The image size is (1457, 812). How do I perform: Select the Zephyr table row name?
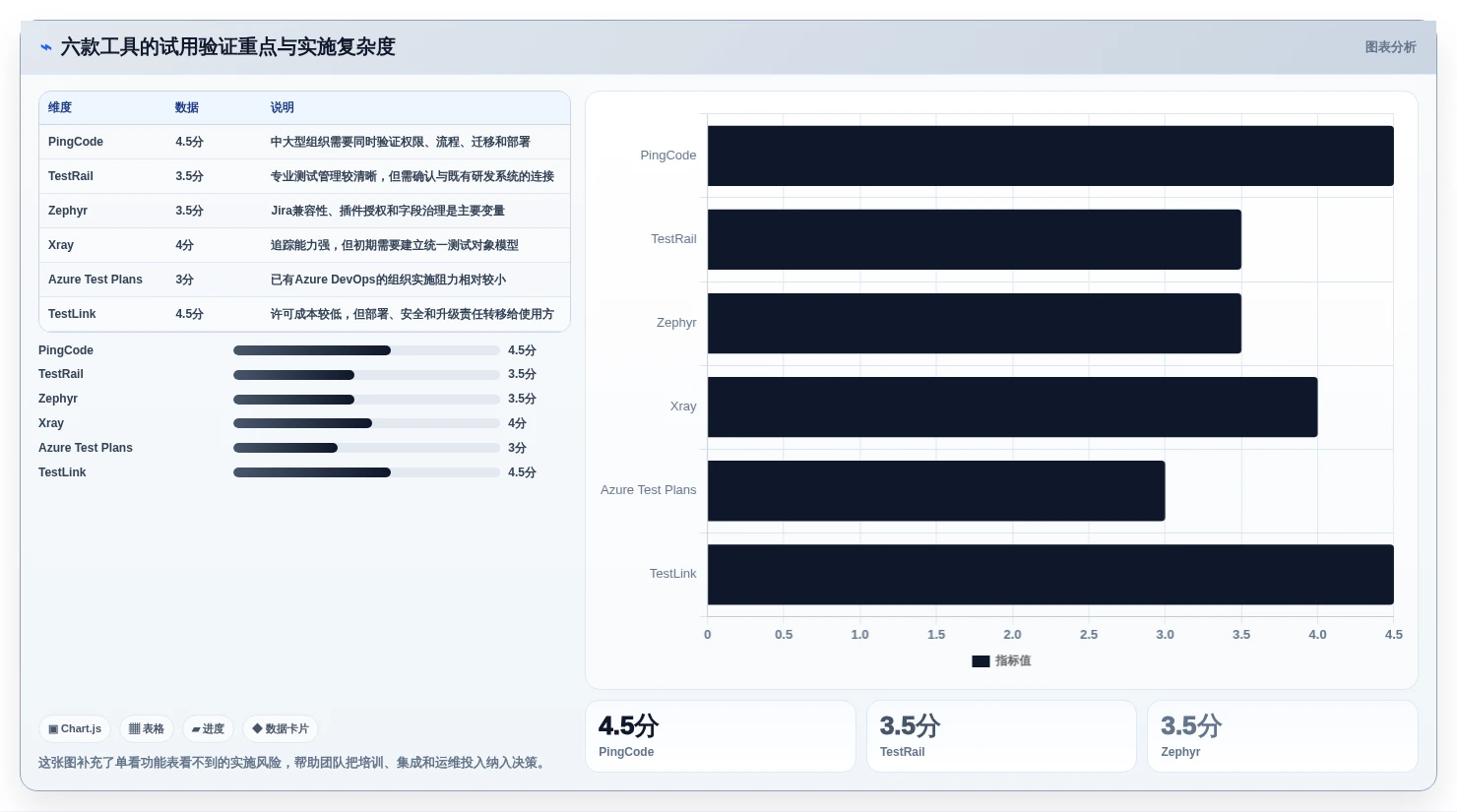pos(68,211)
